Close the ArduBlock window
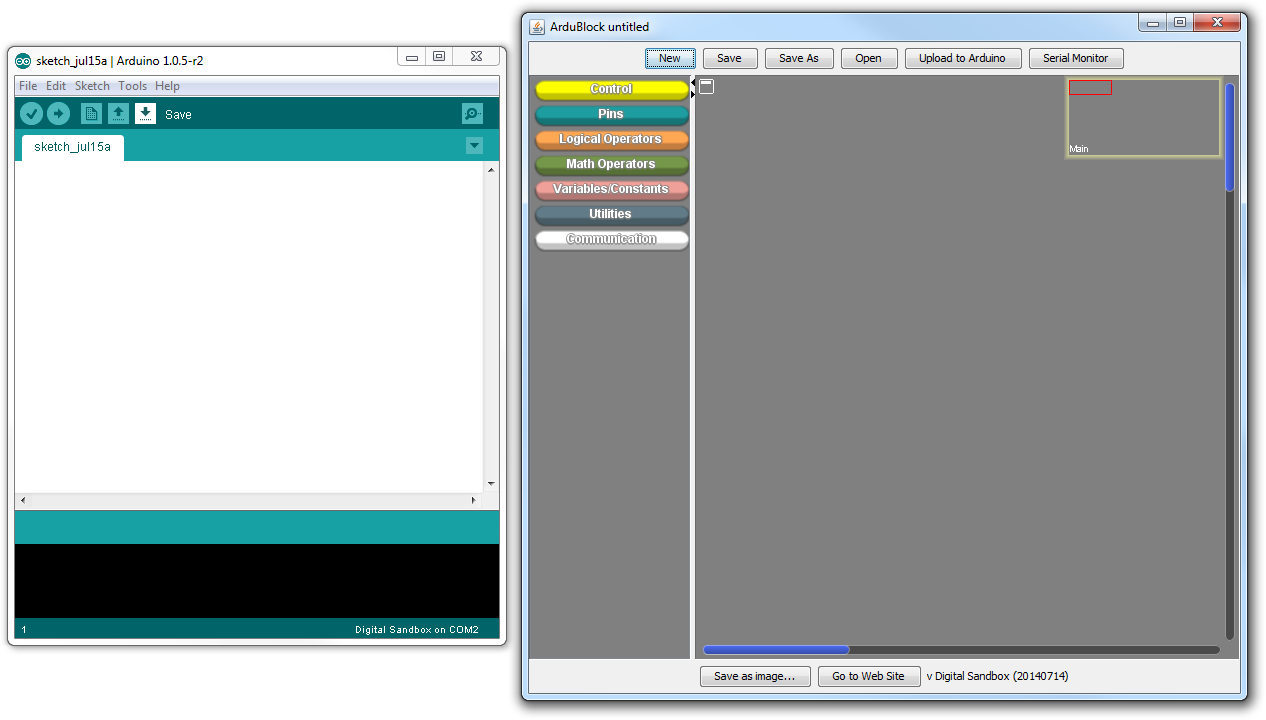This screenshot has height=720, width=1266. (1217, 23)
